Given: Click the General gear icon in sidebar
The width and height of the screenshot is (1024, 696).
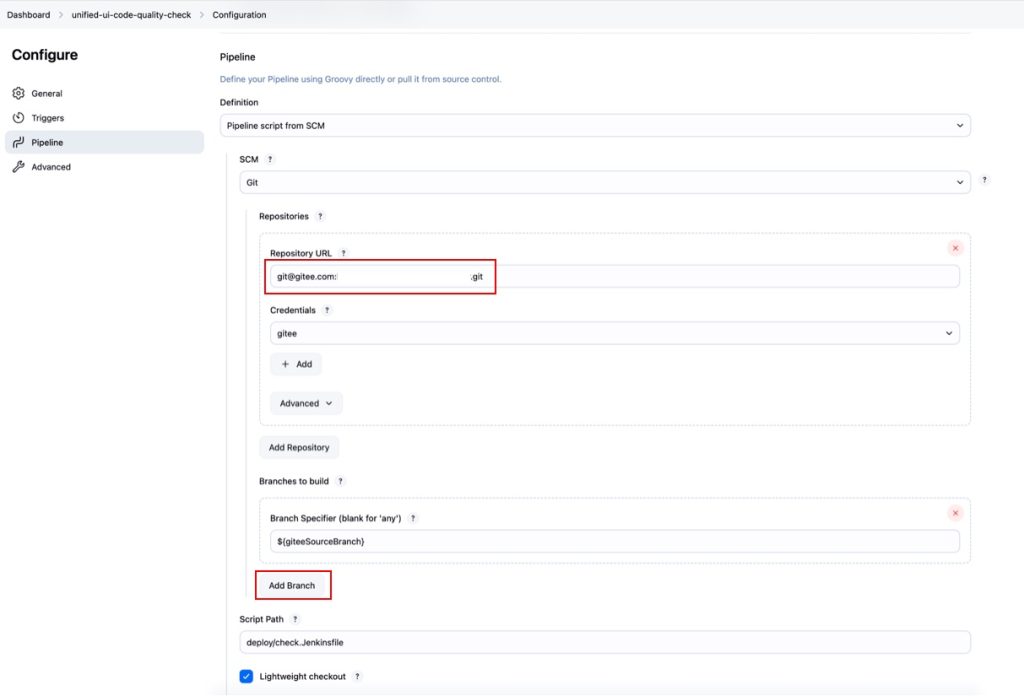Looking at the screenshot, I should point(18,94).
